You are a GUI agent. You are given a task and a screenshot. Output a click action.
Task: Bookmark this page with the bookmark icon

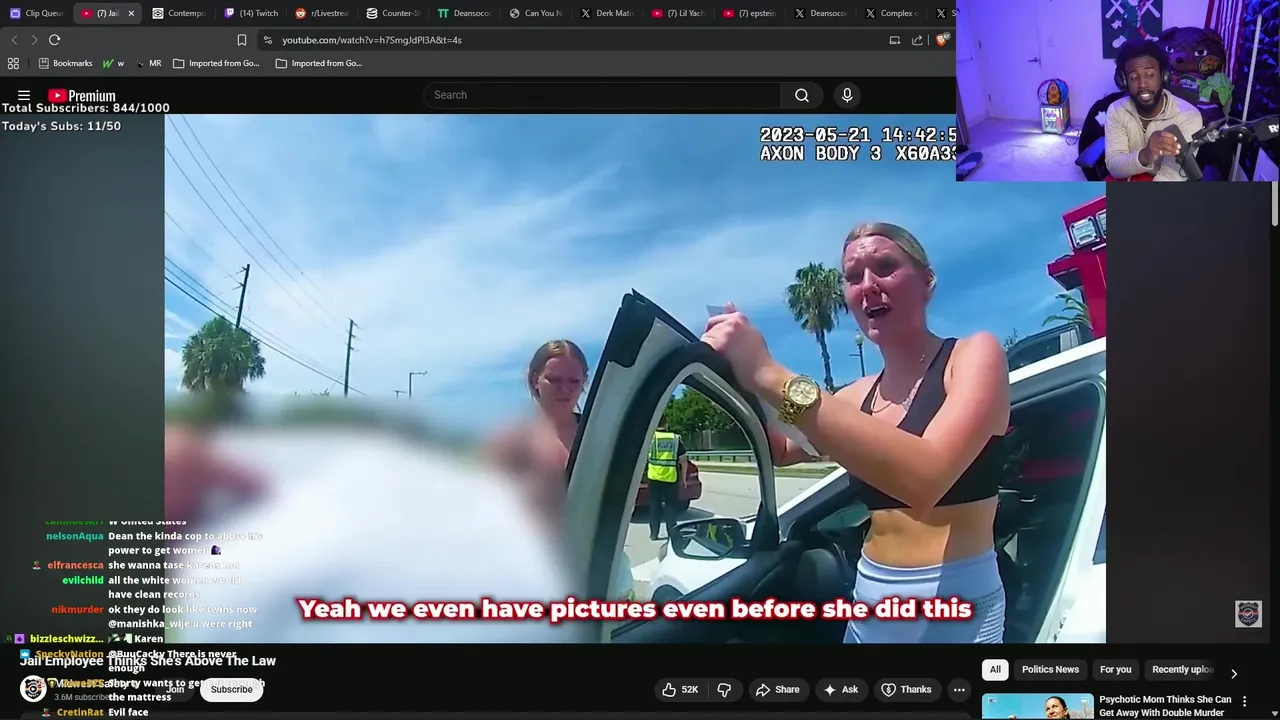point(241,40)
